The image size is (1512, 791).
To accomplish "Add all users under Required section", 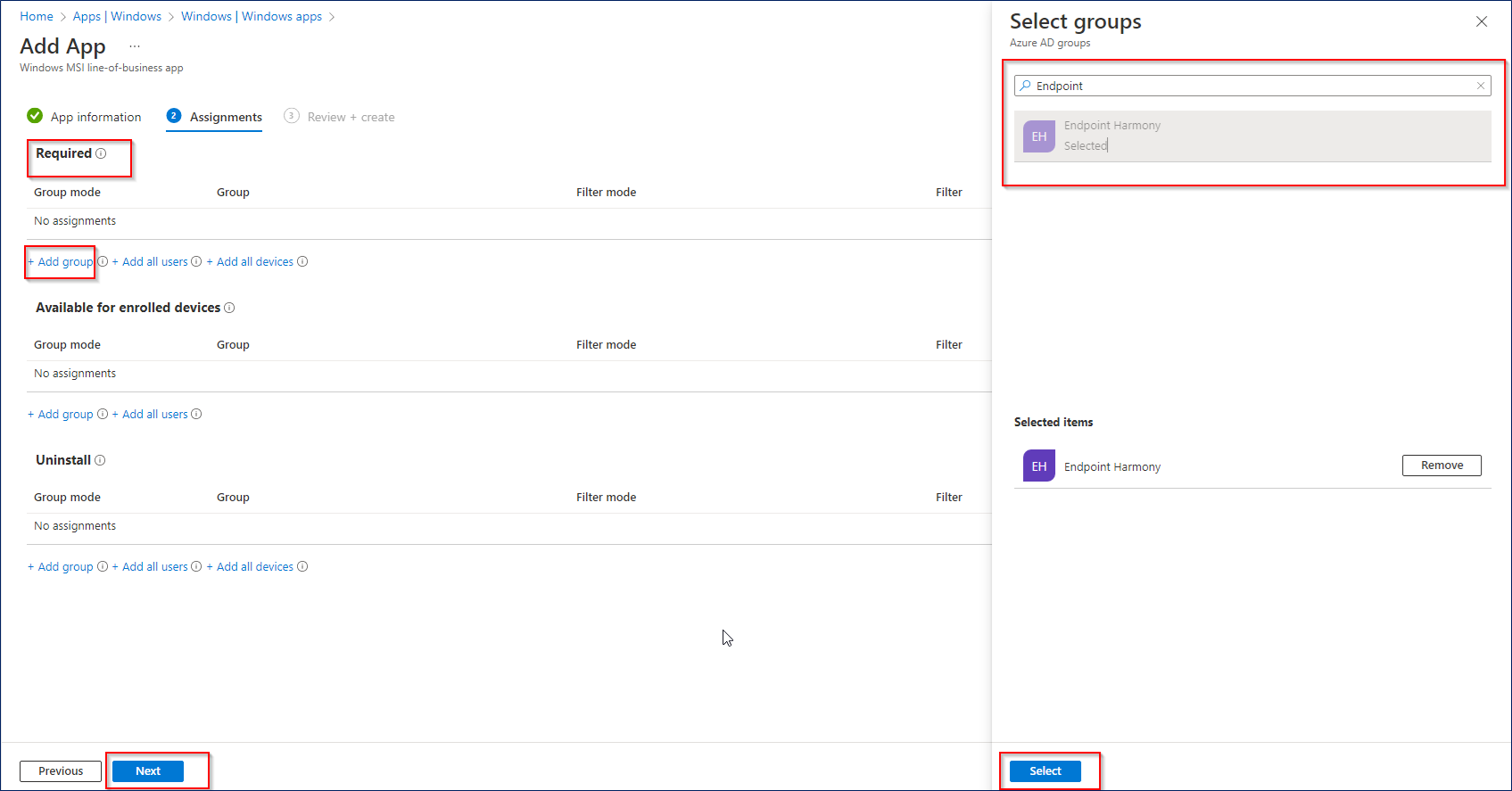I will (150, 261).
